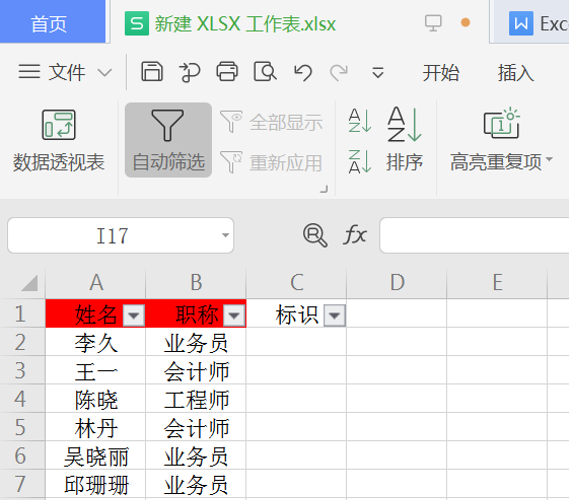
Task: Expand the Name Box dropdown arrow
Action: point(225,235)
